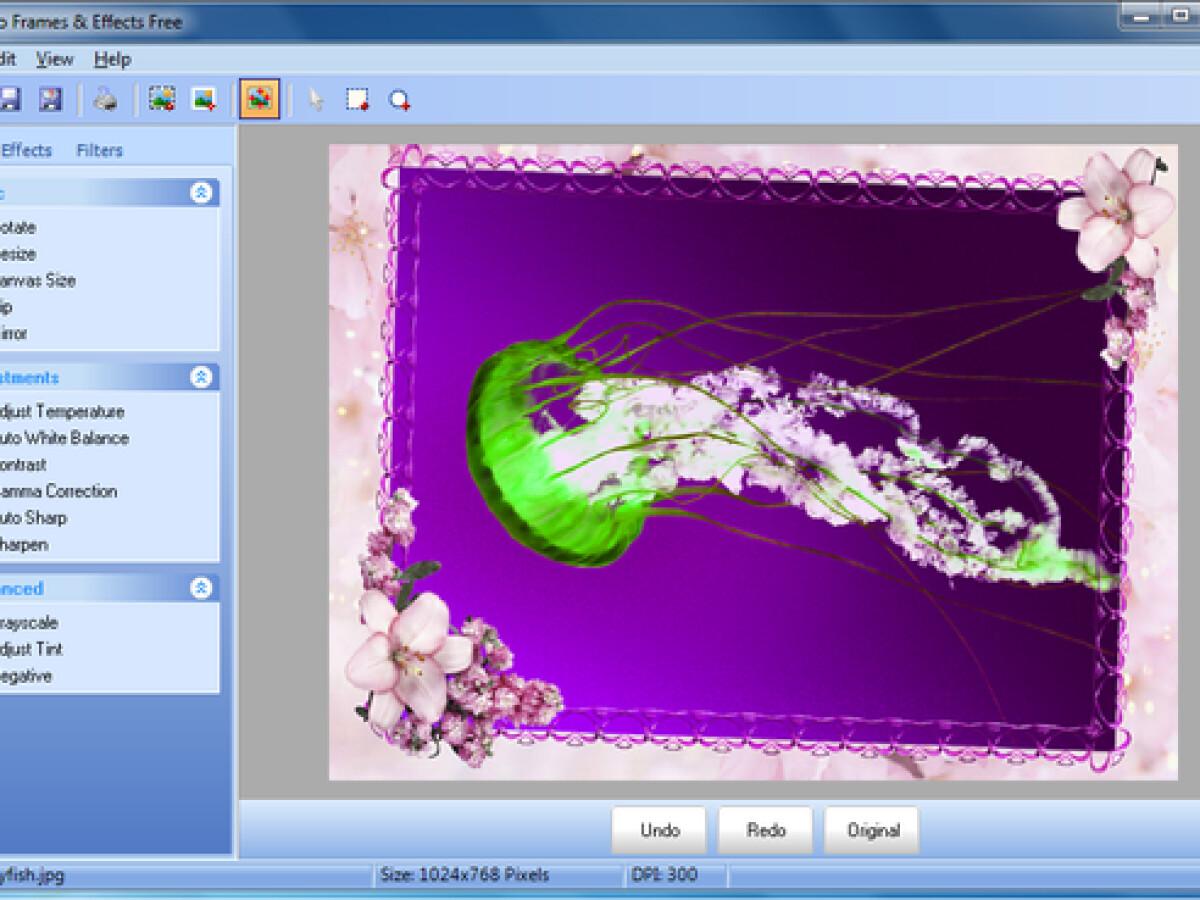Click the Save As floppy disk icon

tap(50, 99)
